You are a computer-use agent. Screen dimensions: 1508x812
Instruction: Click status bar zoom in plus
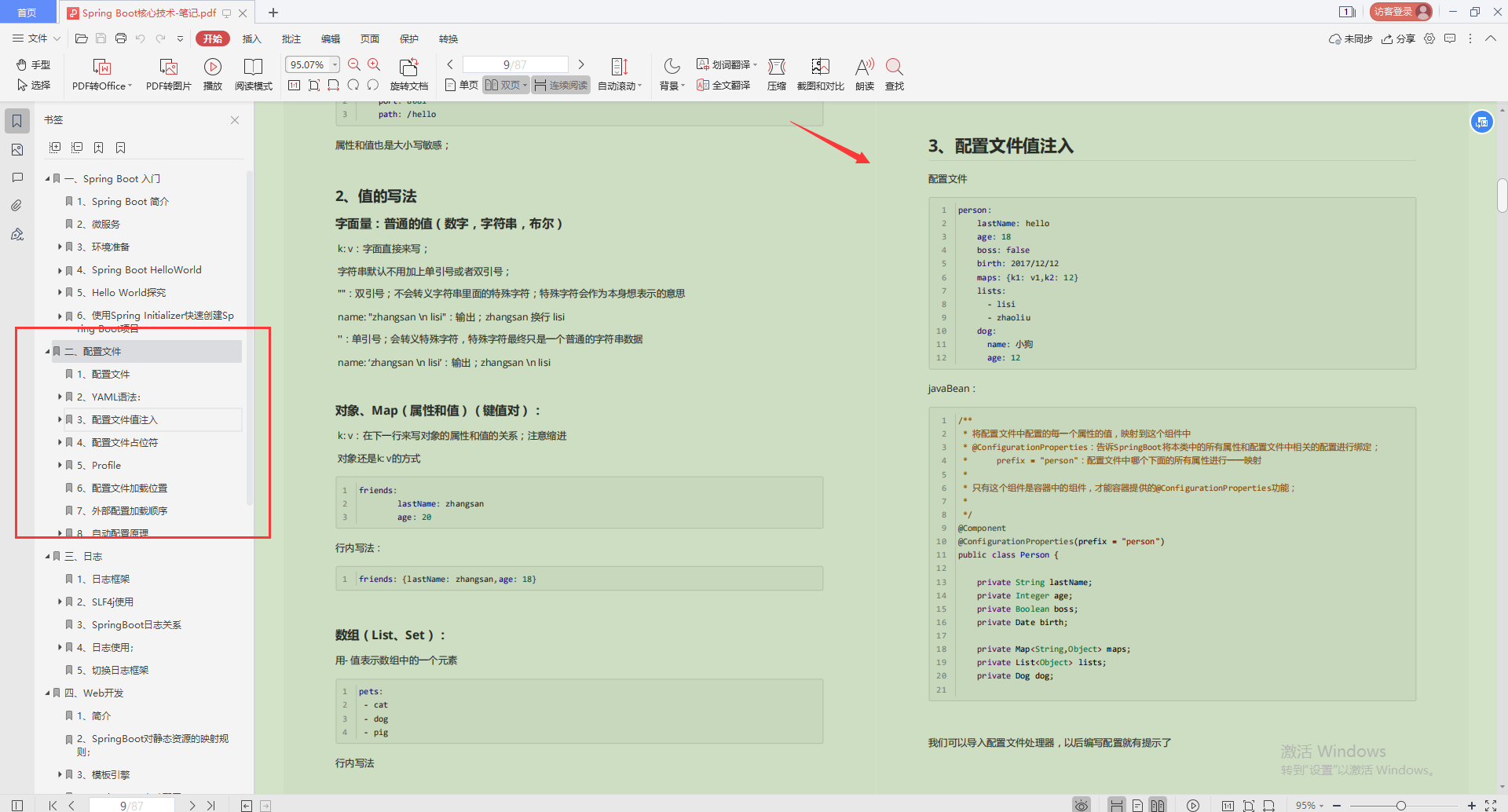pyautogui.click(x=1471, y=806)
